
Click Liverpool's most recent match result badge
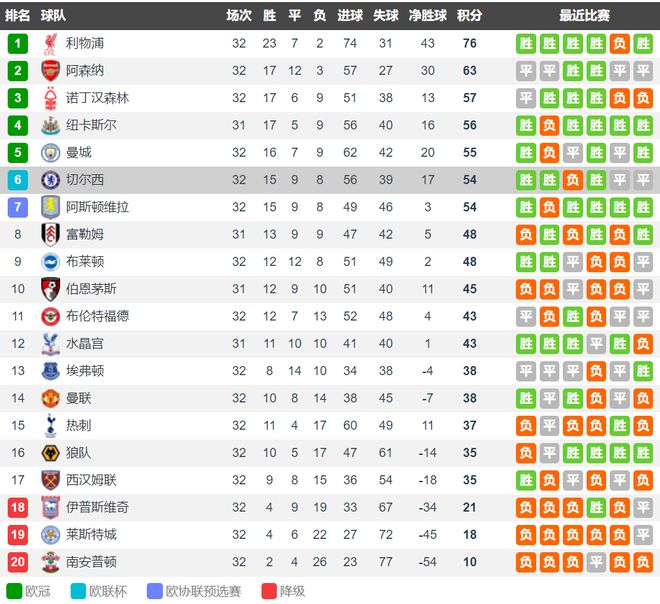click(526, 43)
